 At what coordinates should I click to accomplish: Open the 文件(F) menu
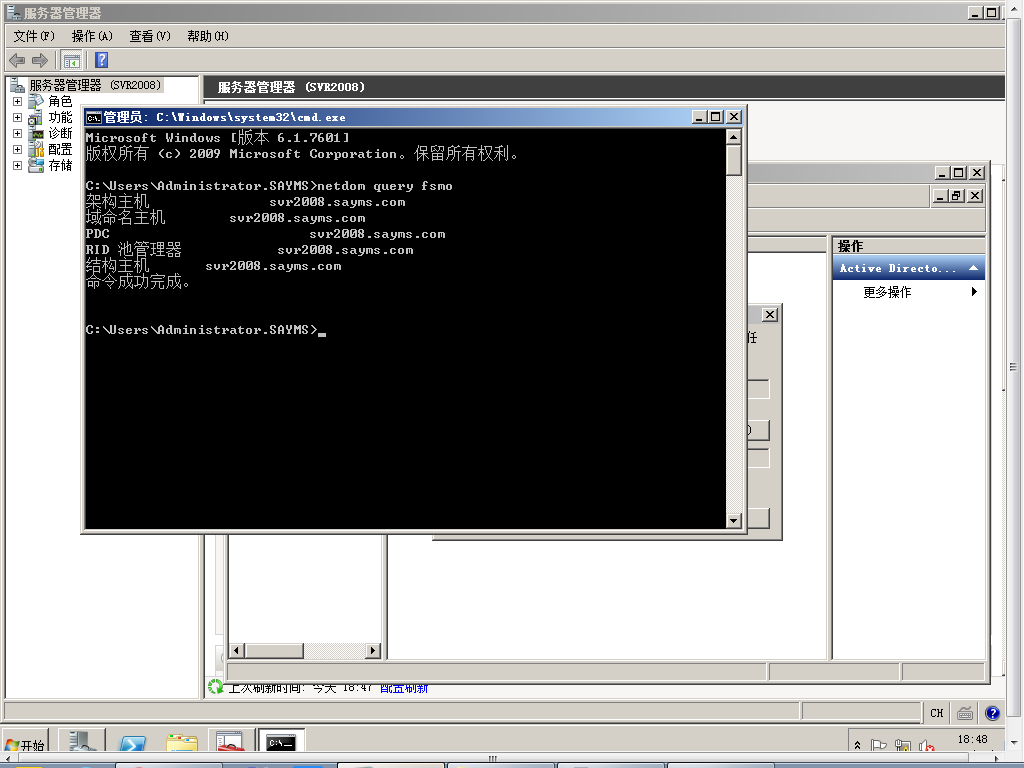coord(34,36)
